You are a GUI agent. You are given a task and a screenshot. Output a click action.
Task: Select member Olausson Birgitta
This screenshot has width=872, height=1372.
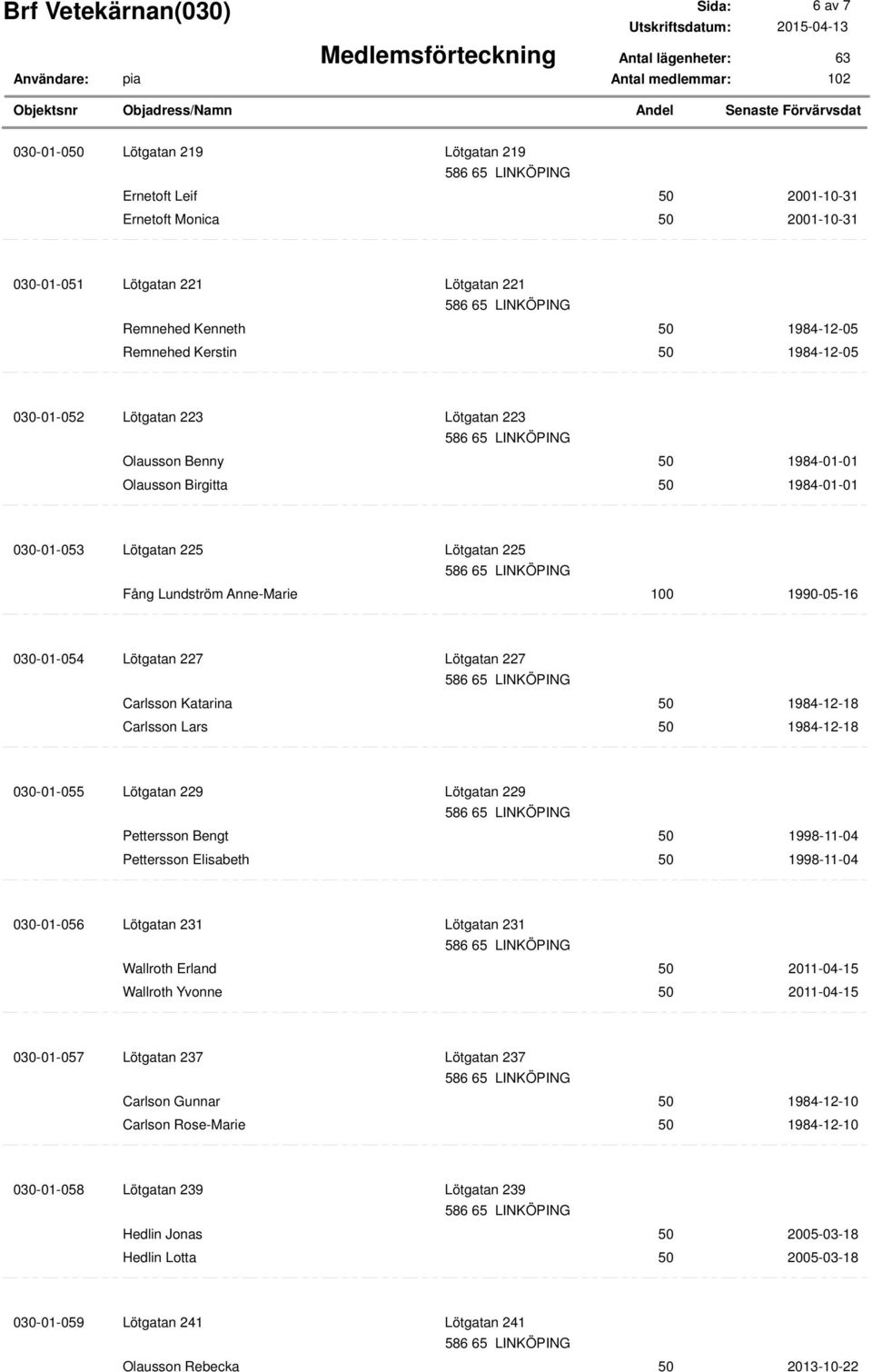pos(175,485)
